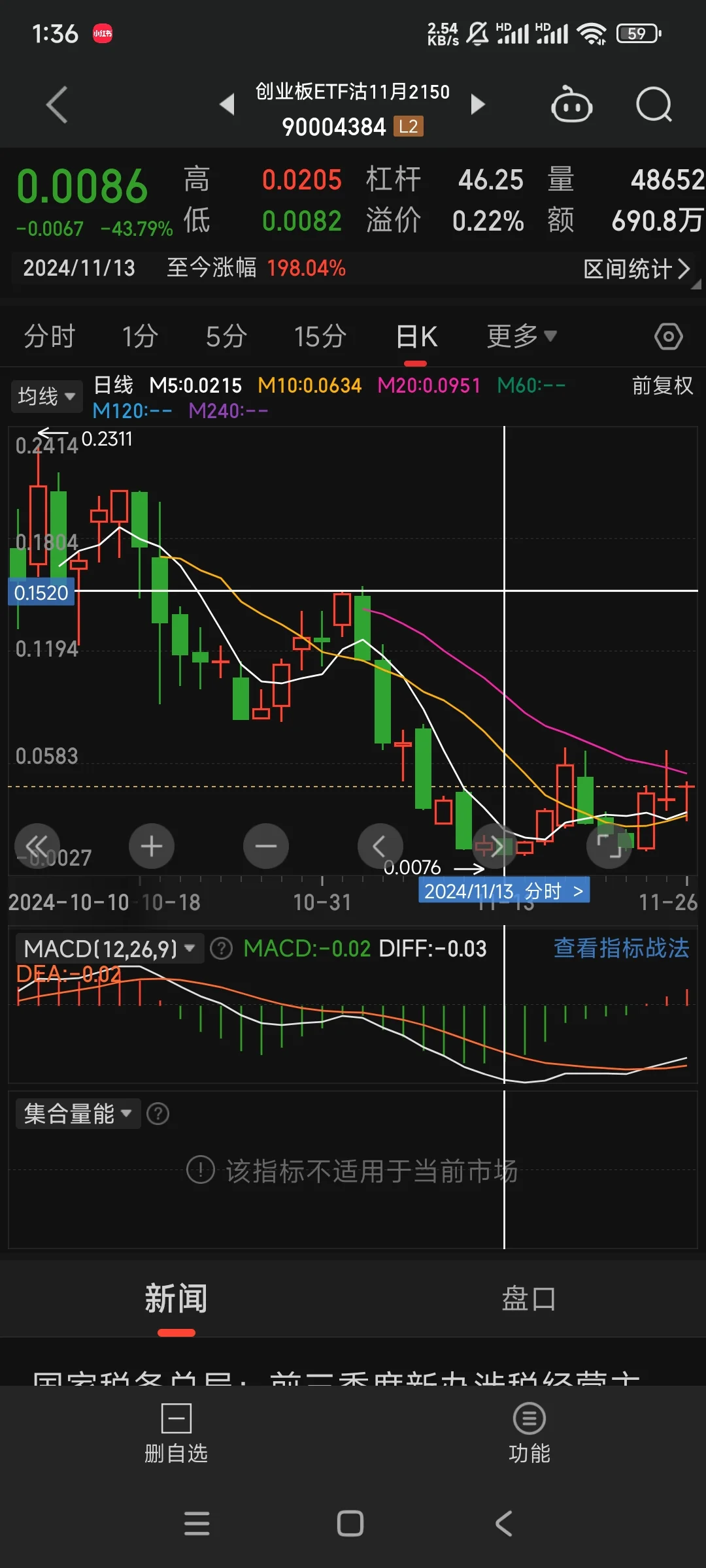Viewport: 706px width, 1568px height.
Task: Tap the 2024/11/13 date label
Action: pyautogui.click(x=79, y=268)
